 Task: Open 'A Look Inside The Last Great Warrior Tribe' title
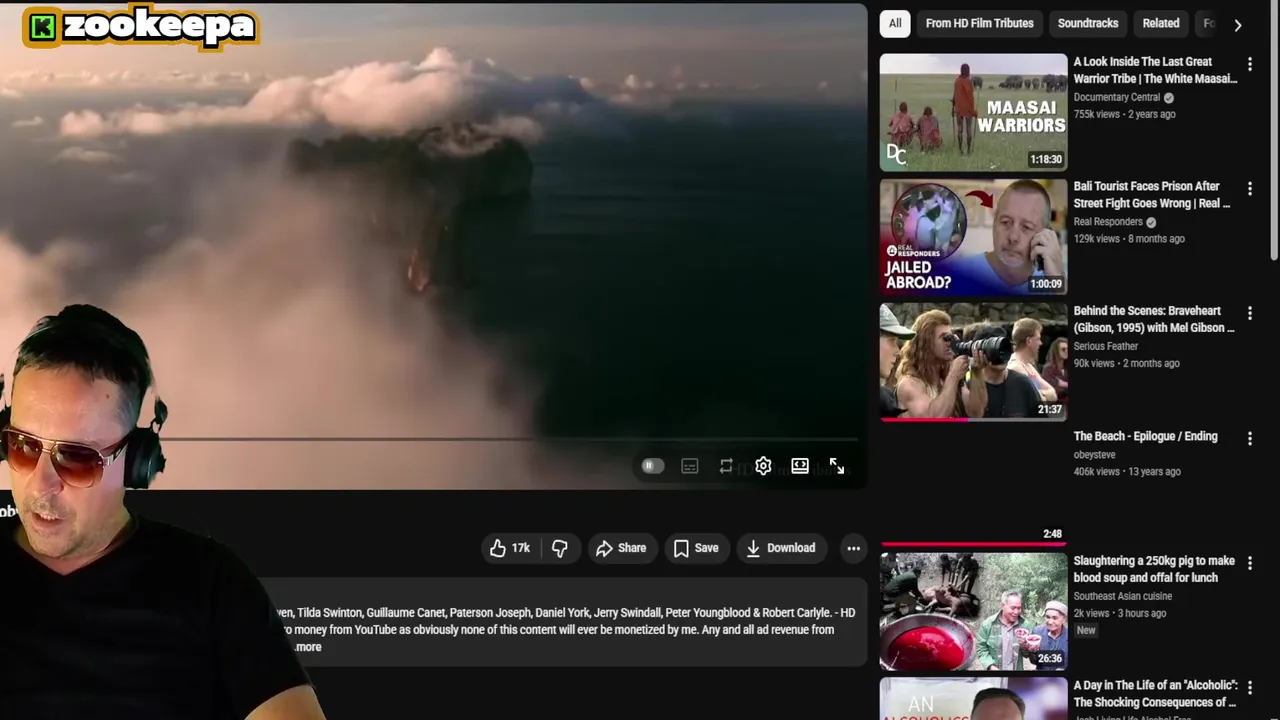(1155, 70)
